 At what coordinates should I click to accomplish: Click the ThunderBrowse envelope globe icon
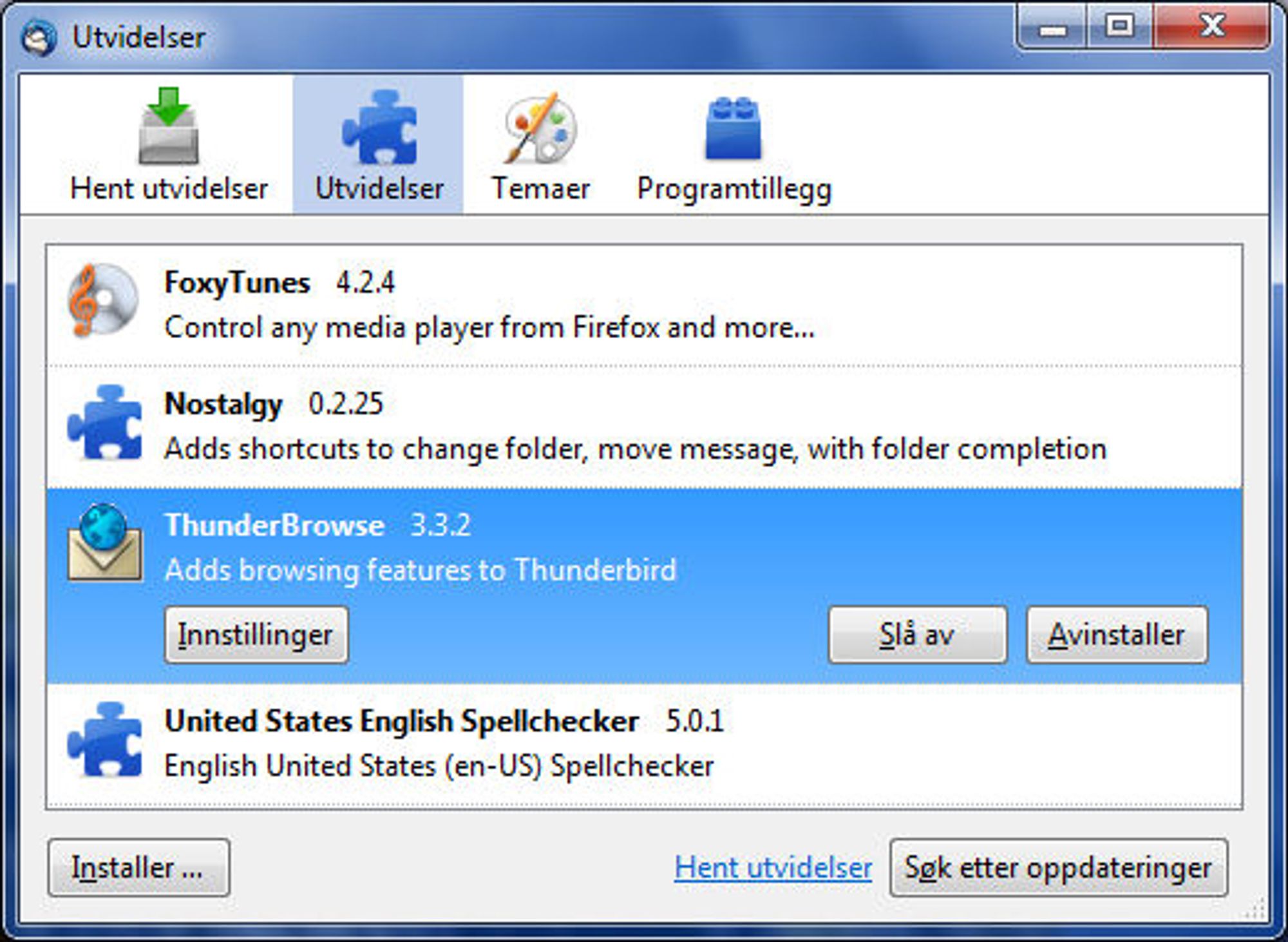click(104, 543)
